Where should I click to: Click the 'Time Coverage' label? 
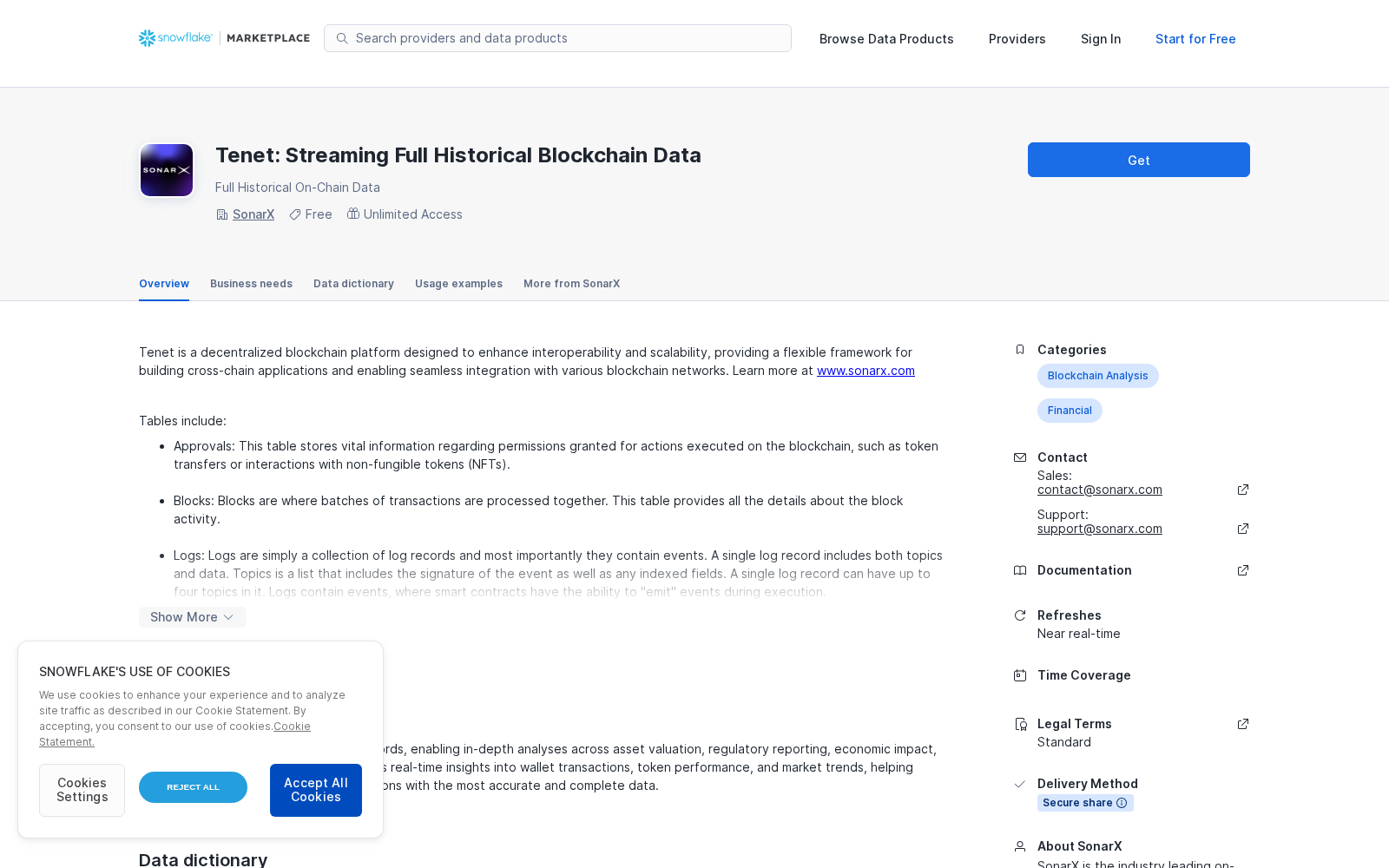pos(1084,675)
